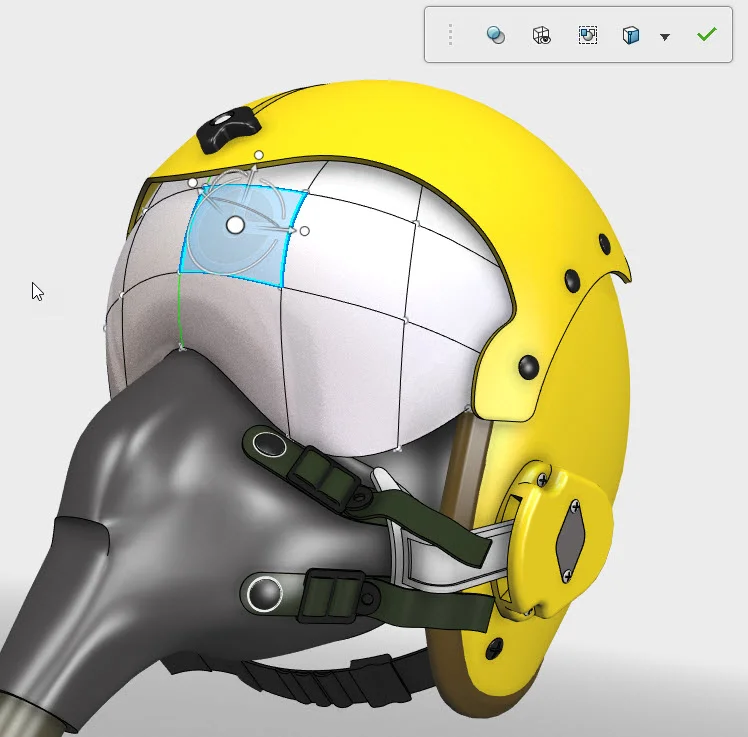The height and width of the screenshot is (737, 748).
Task: Toggle the wireframe cube with eye icon
Action: tap(541, 36)
